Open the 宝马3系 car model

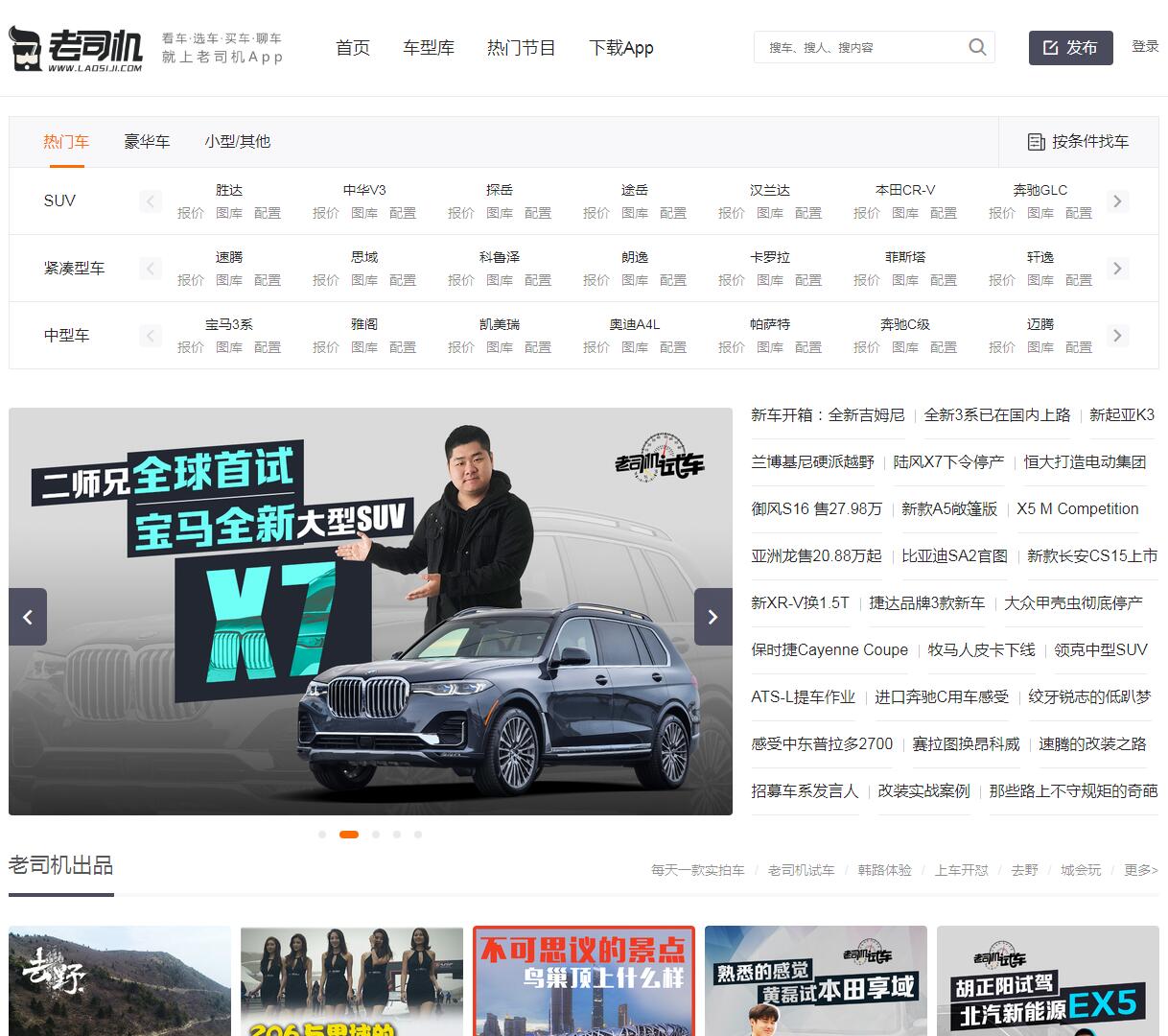coord(229,324)
